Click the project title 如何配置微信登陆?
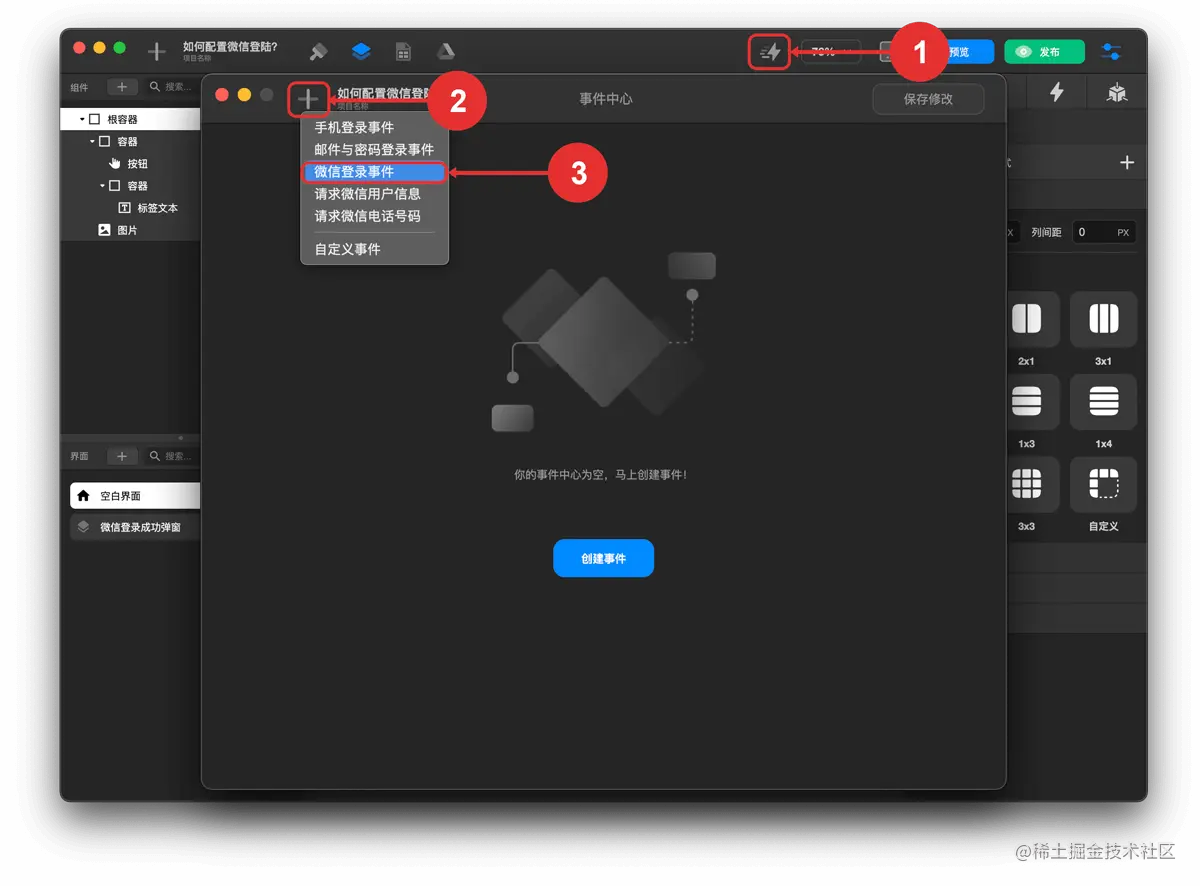This screenshot has width=1200, height=886. coord(230,47)
